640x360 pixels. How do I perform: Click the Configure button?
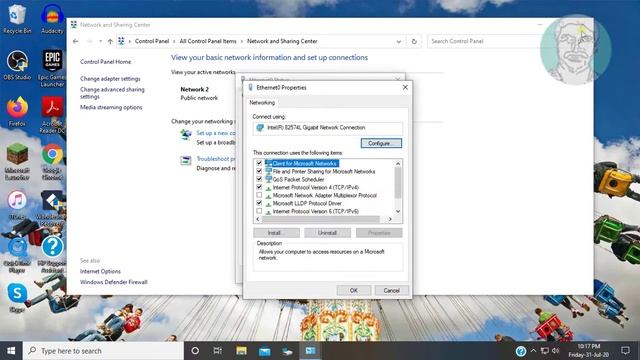pos(381,143)
